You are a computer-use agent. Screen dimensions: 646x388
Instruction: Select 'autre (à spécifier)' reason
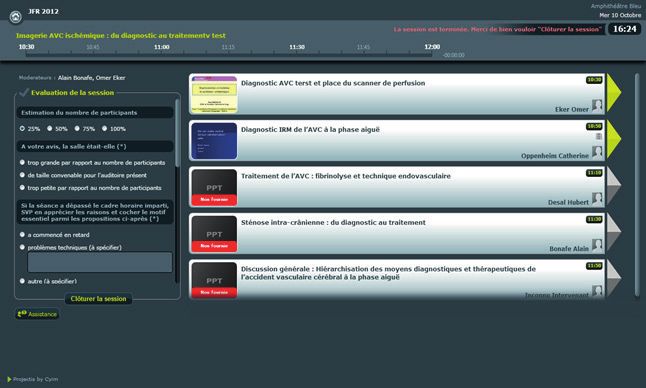click(22, 281)
